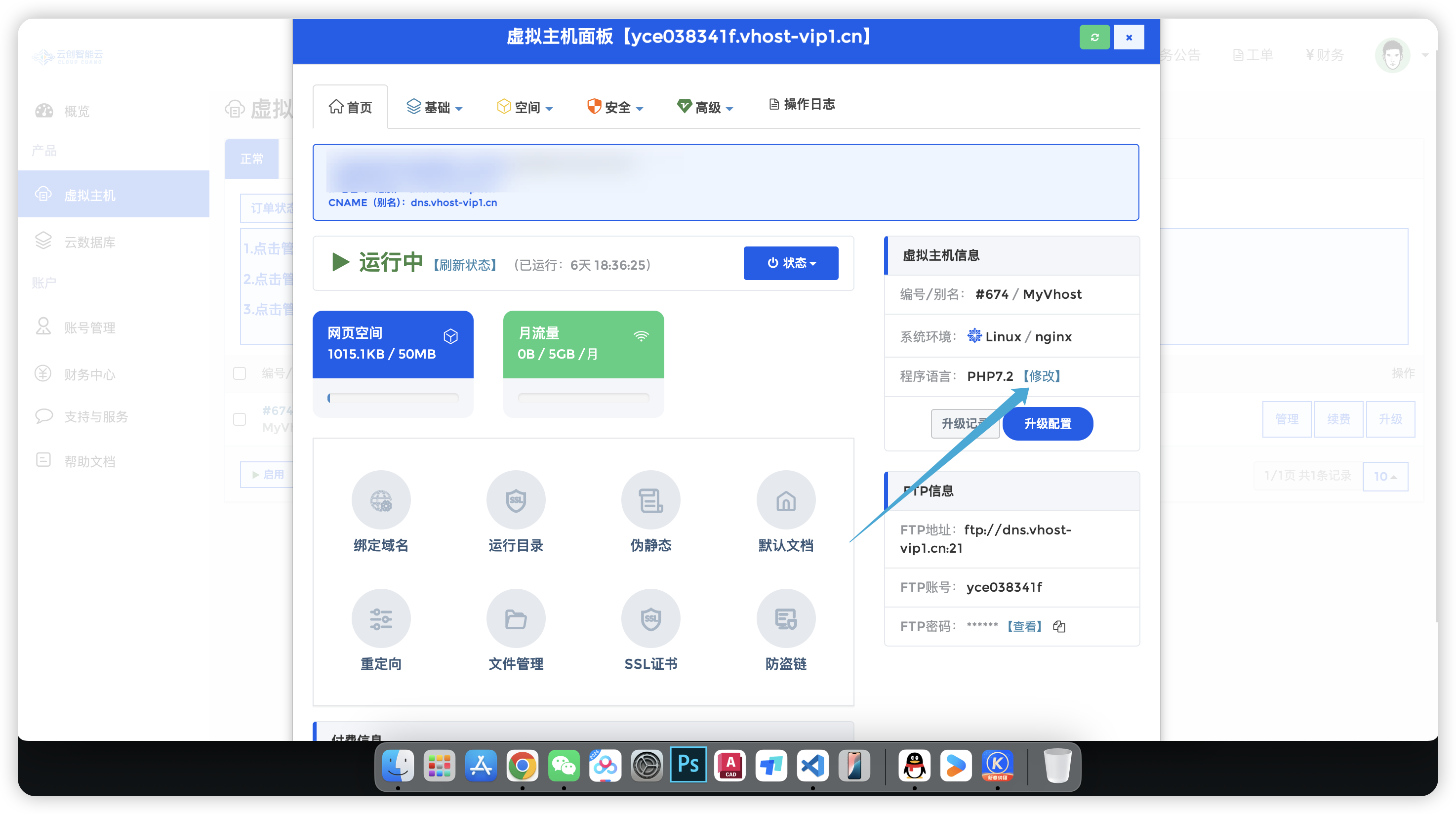Click the cube icon on 网页空间 card
Screen dimensions: 1456x814
pos(450,336)
